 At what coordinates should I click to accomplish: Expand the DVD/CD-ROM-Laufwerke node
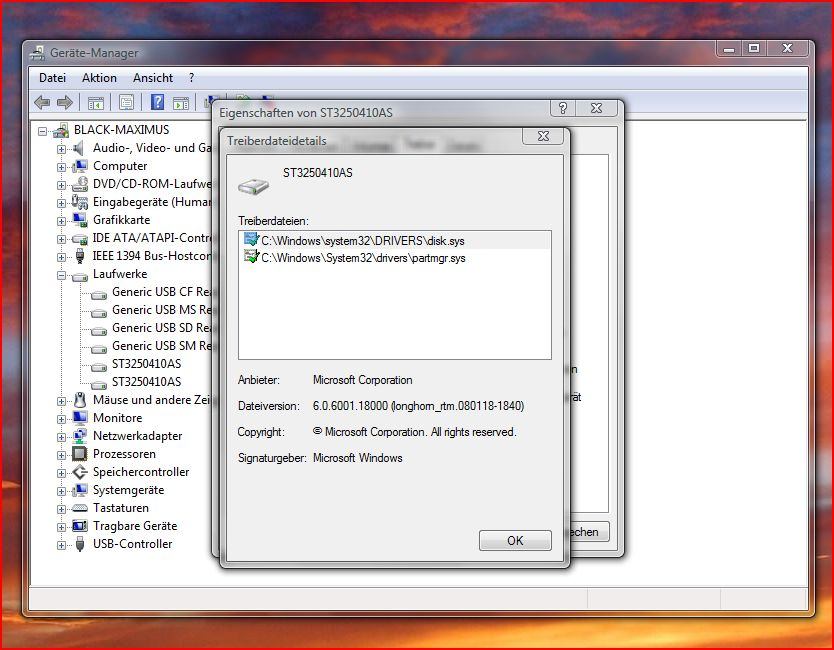pos(62,186)
